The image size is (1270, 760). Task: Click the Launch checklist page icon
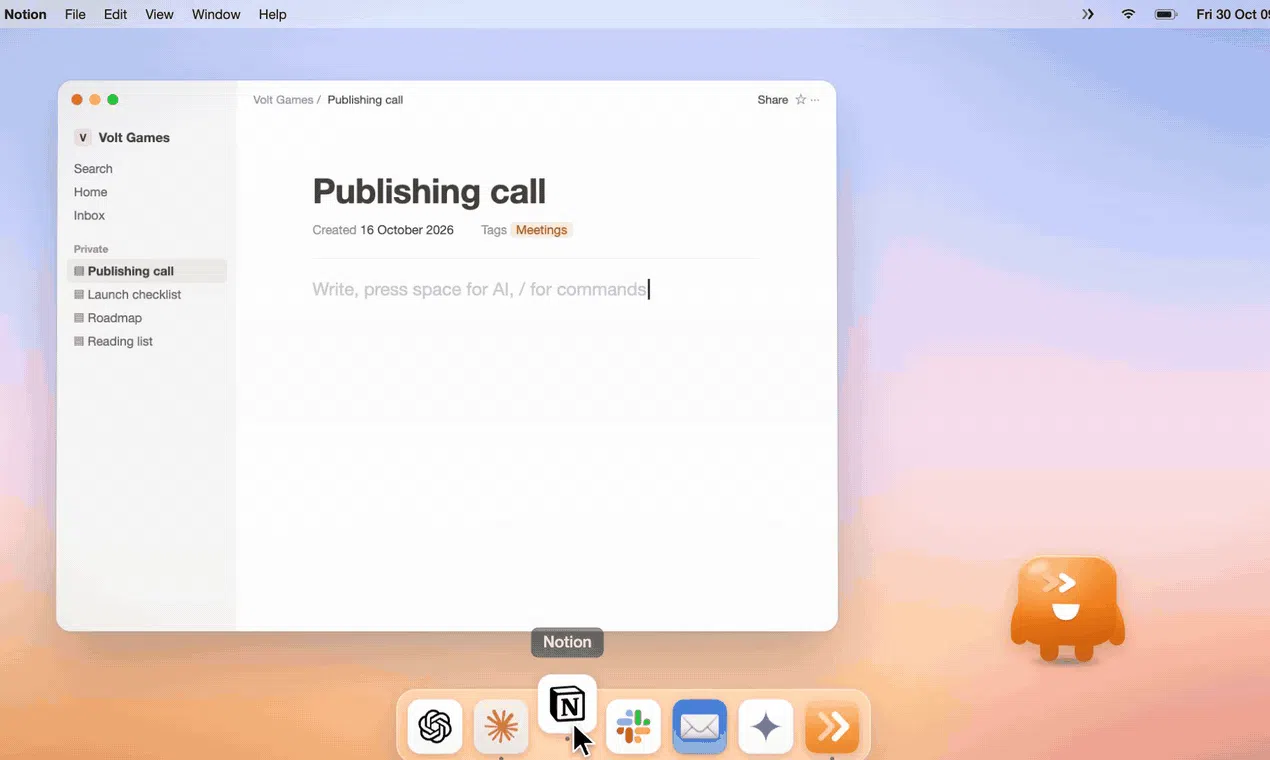pyautogui.click(x=79, y=295)
